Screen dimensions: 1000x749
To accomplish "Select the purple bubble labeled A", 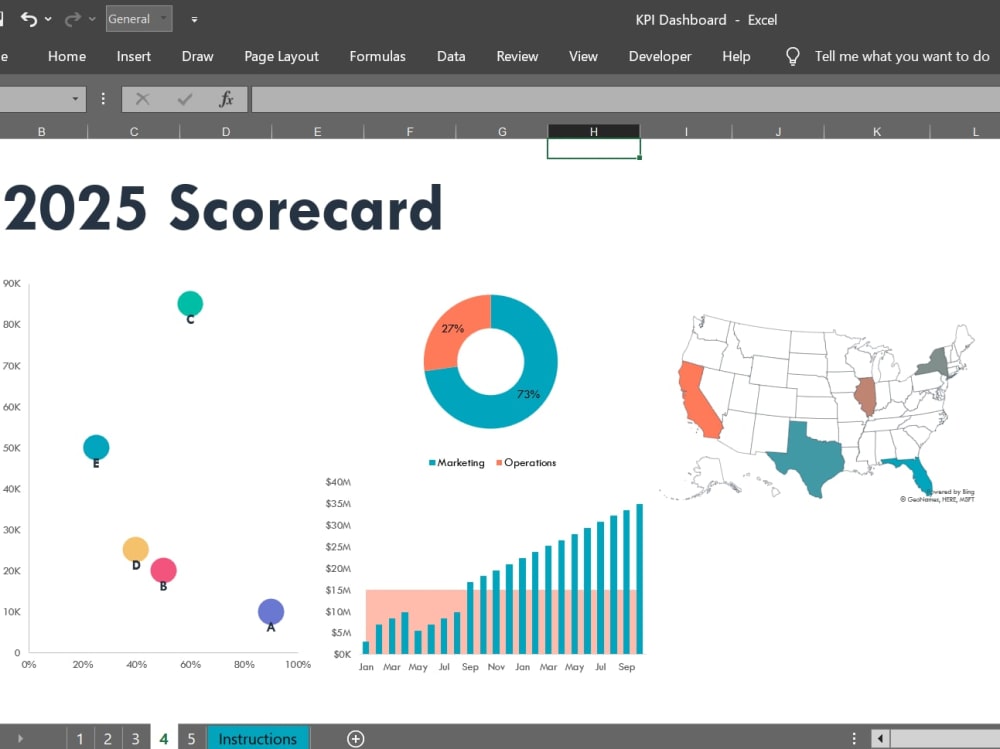I will point(271,611).
